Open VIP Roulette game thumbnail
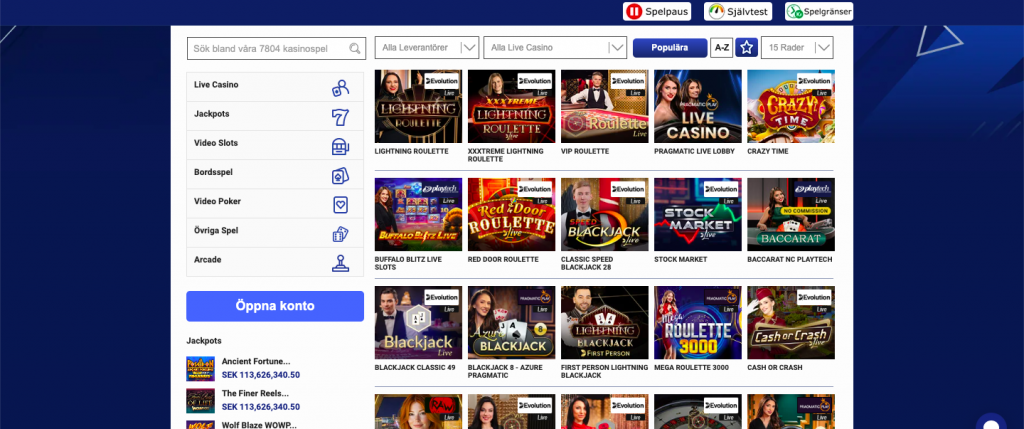This screenshot has height=429, width=1024. tap(605, 106)
